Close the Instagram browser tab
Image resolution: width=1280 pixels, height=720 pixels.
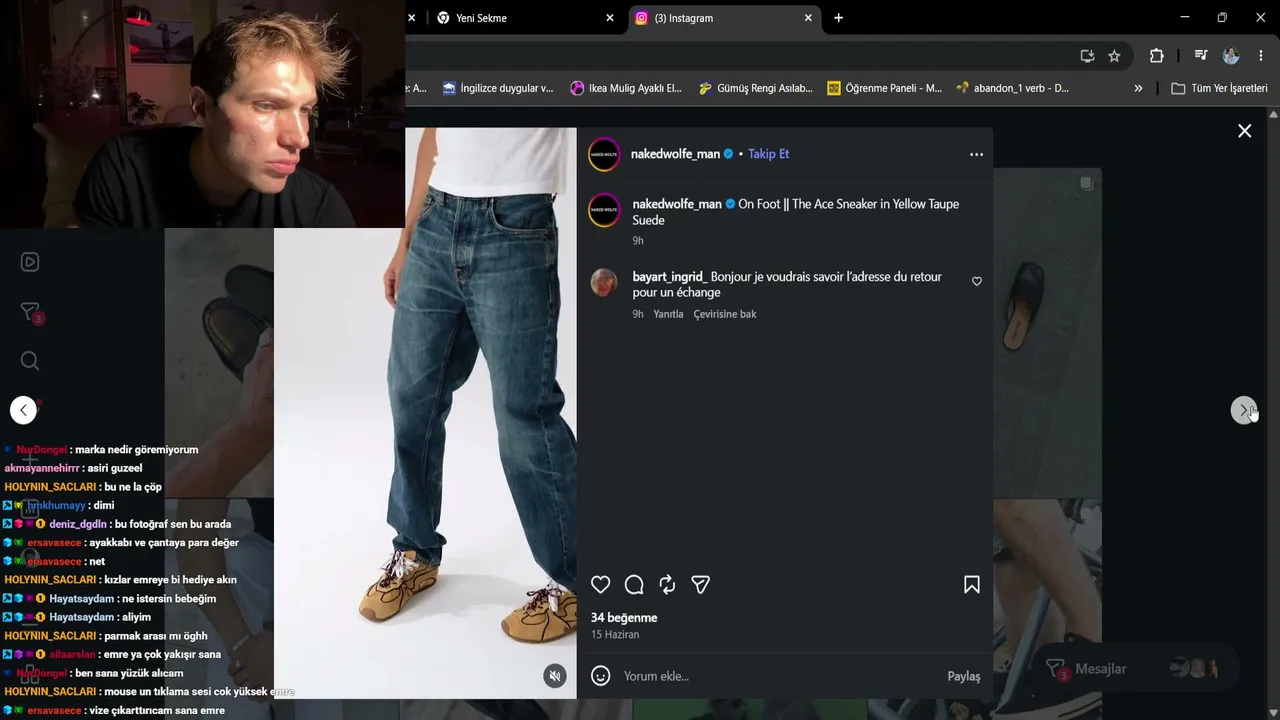pos(809,18)
